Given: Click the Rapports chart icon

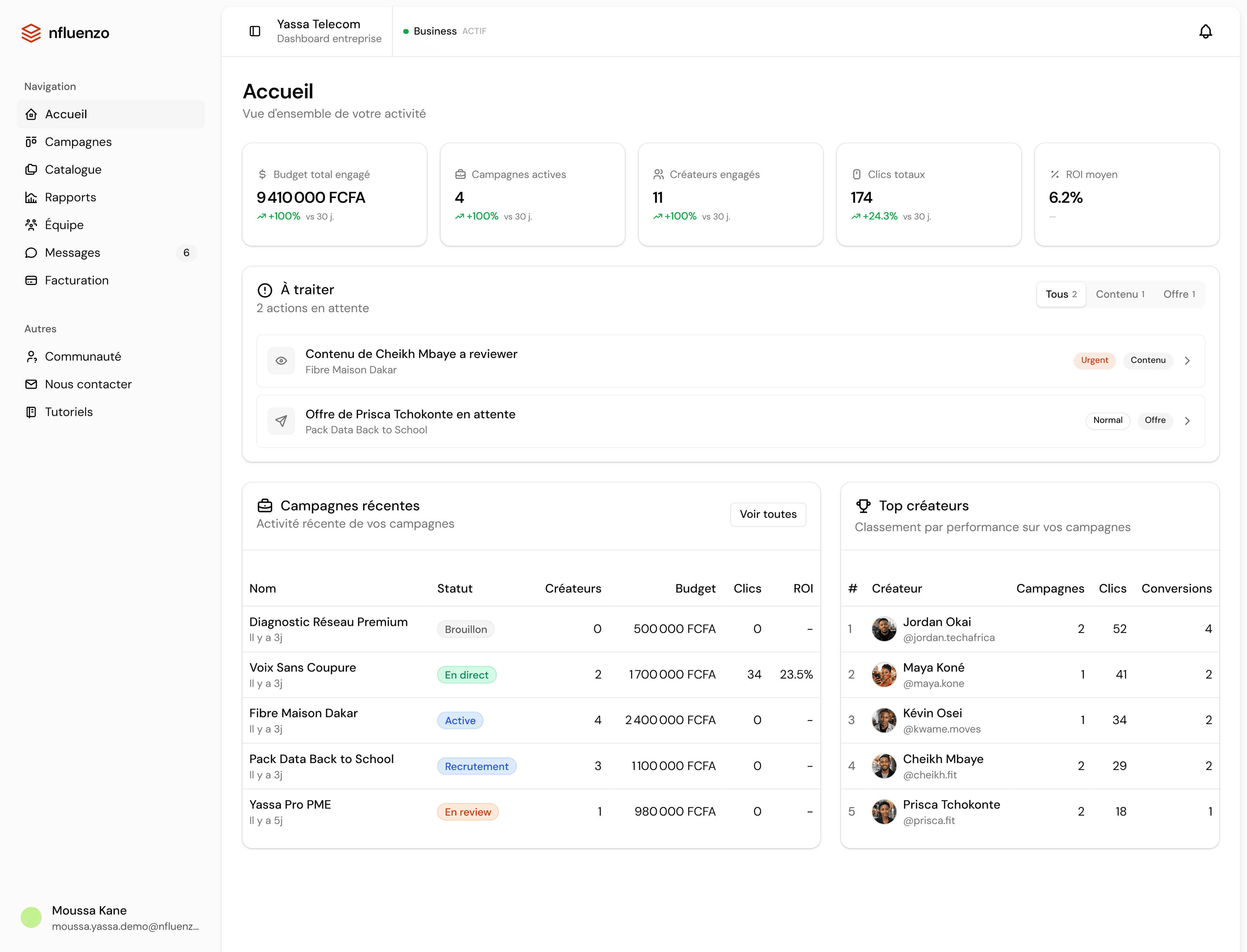Looking at the screenshot, I should point(31,197).
